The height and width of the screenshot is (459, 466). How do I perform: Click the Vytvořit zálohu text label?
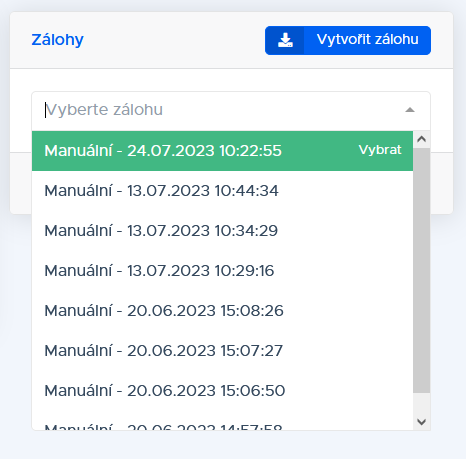tap(367, 40)
